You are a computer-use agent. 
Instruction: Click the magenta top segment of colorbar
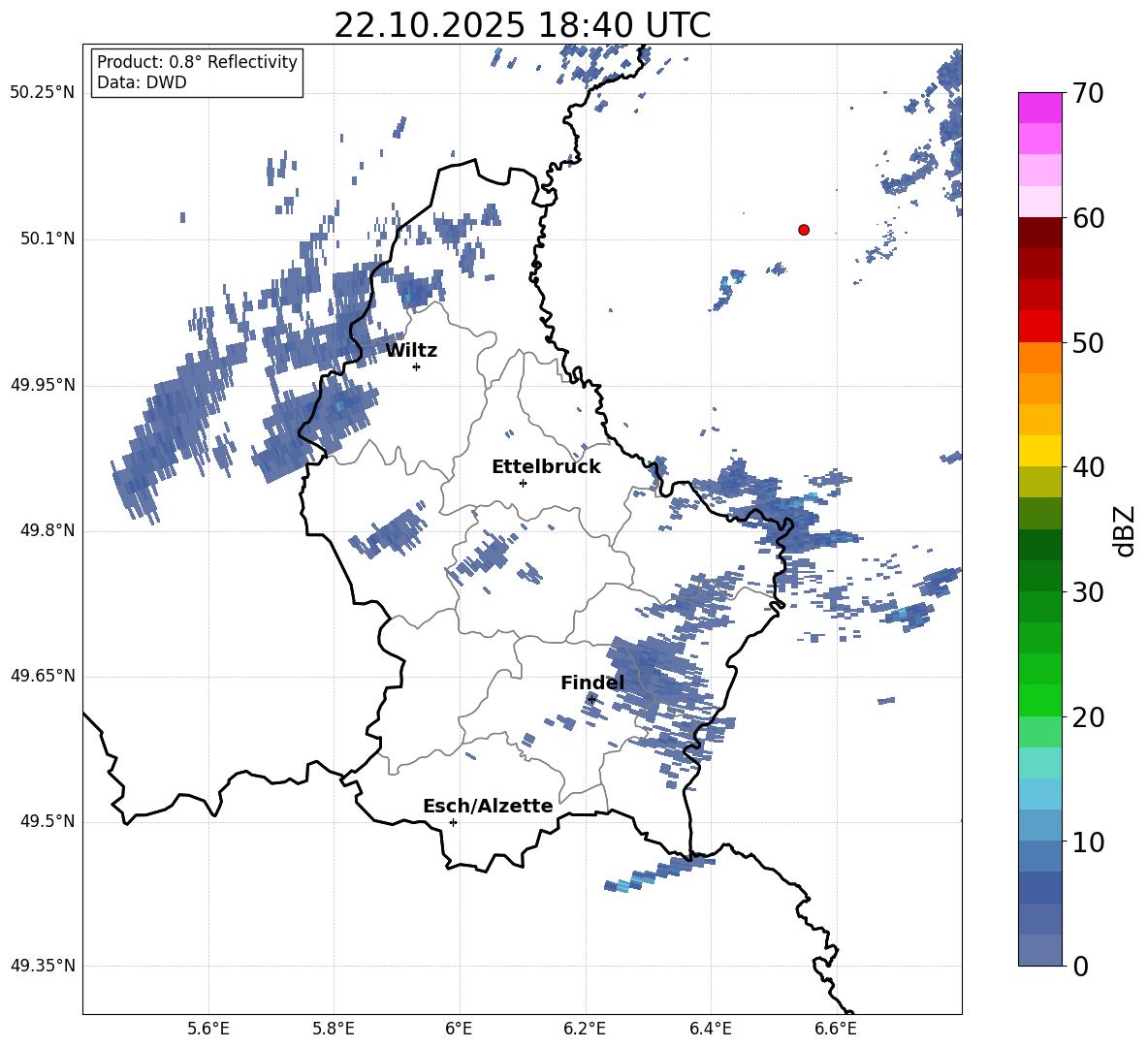[1039, 108]
